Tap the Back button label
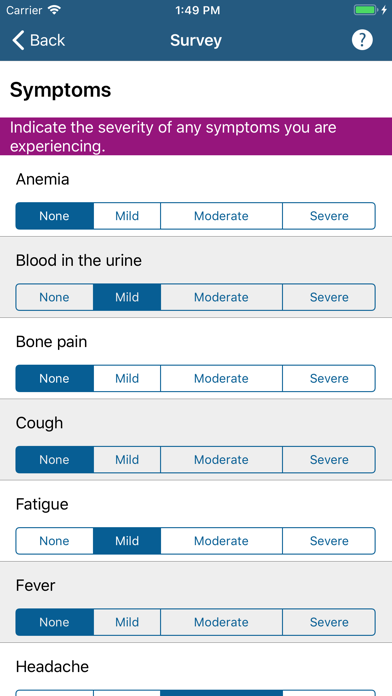 coord(47,40)
